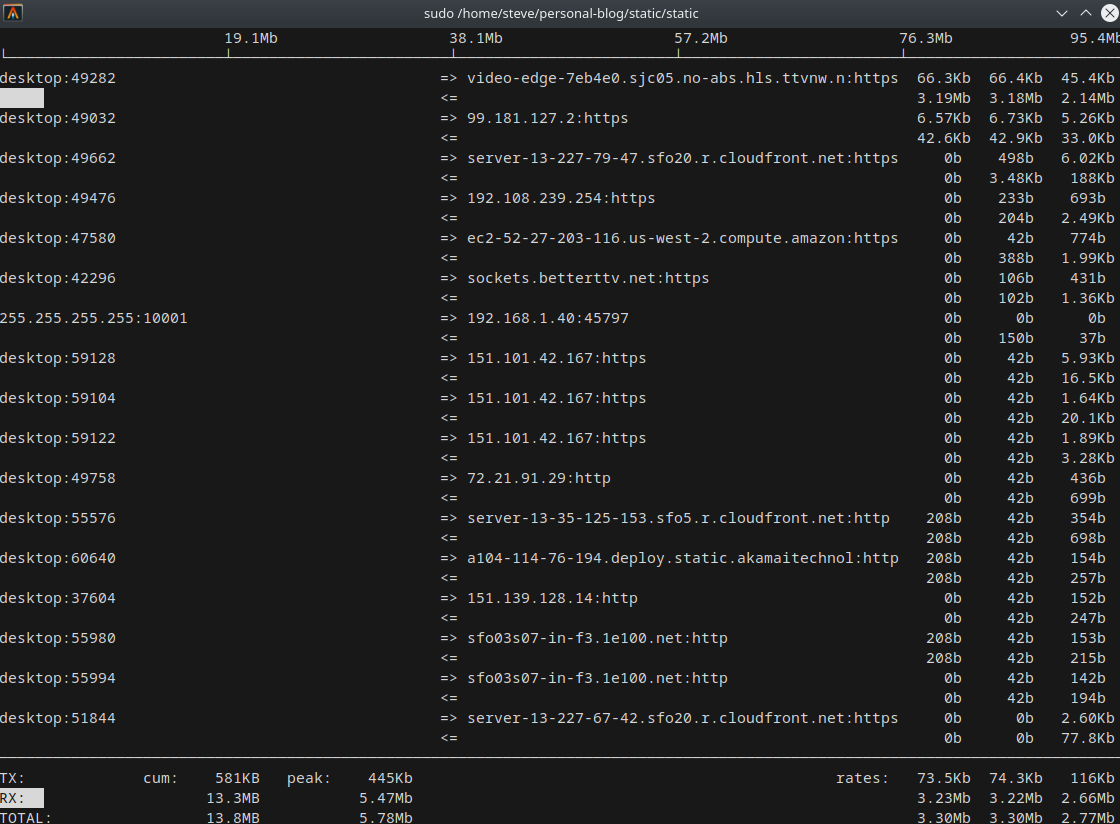Click the 581KB cumulative TX value
The image size is (1120, 824).
(237, 778)
